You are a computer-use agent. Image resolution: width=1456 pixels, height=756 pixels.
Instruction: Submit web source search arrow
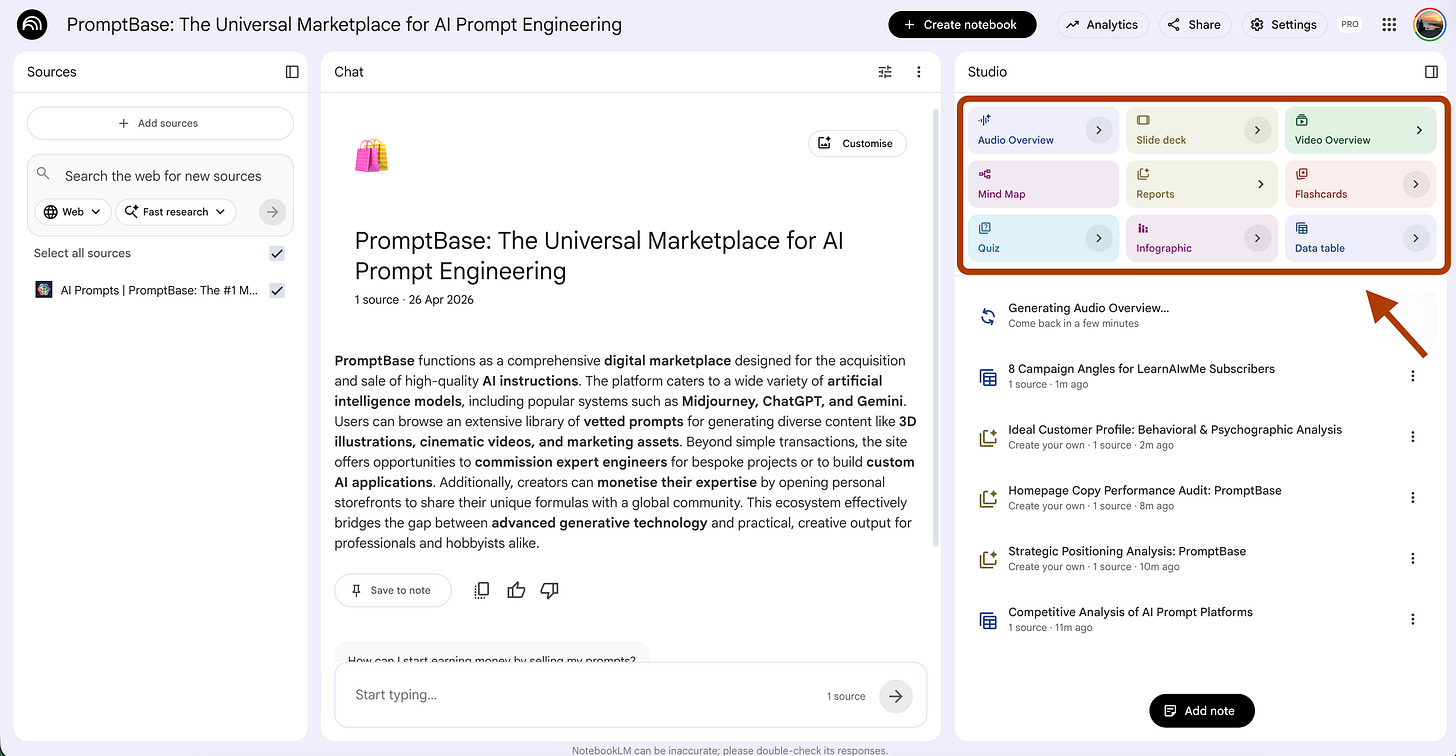tap(272, 212)
